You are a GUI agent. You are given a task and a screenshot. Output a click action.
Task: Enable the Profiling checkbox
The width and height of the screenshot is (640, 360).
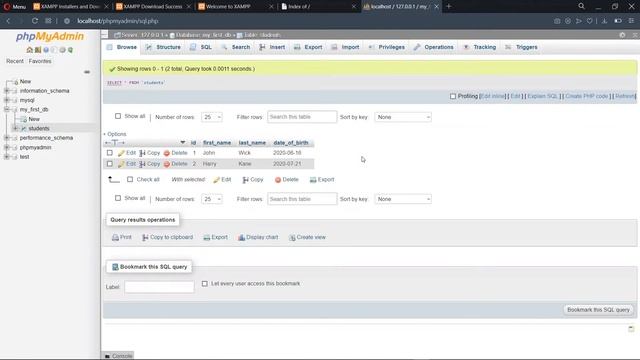(453, 96)
